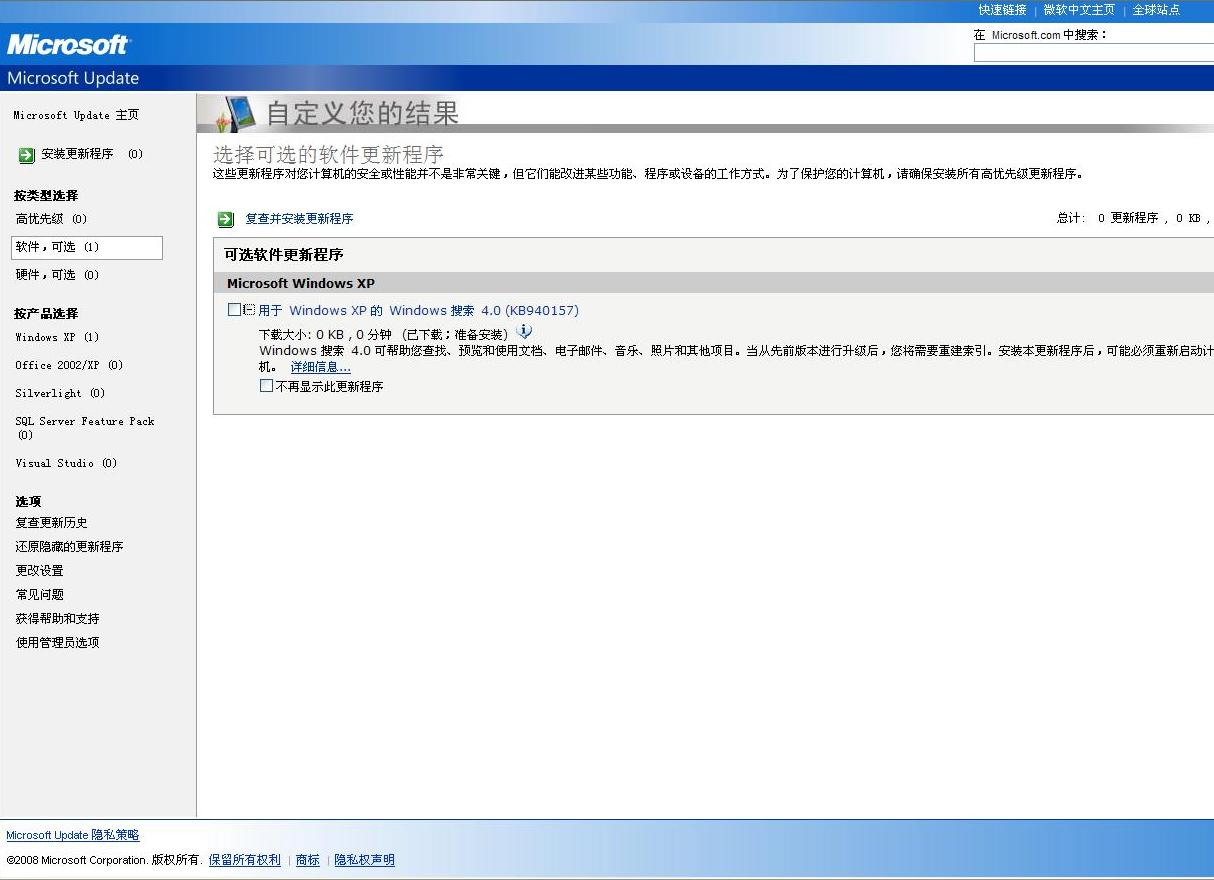Click 按类型选择 heading
The image size is (1214, 880).
click(x=46, y=195)
